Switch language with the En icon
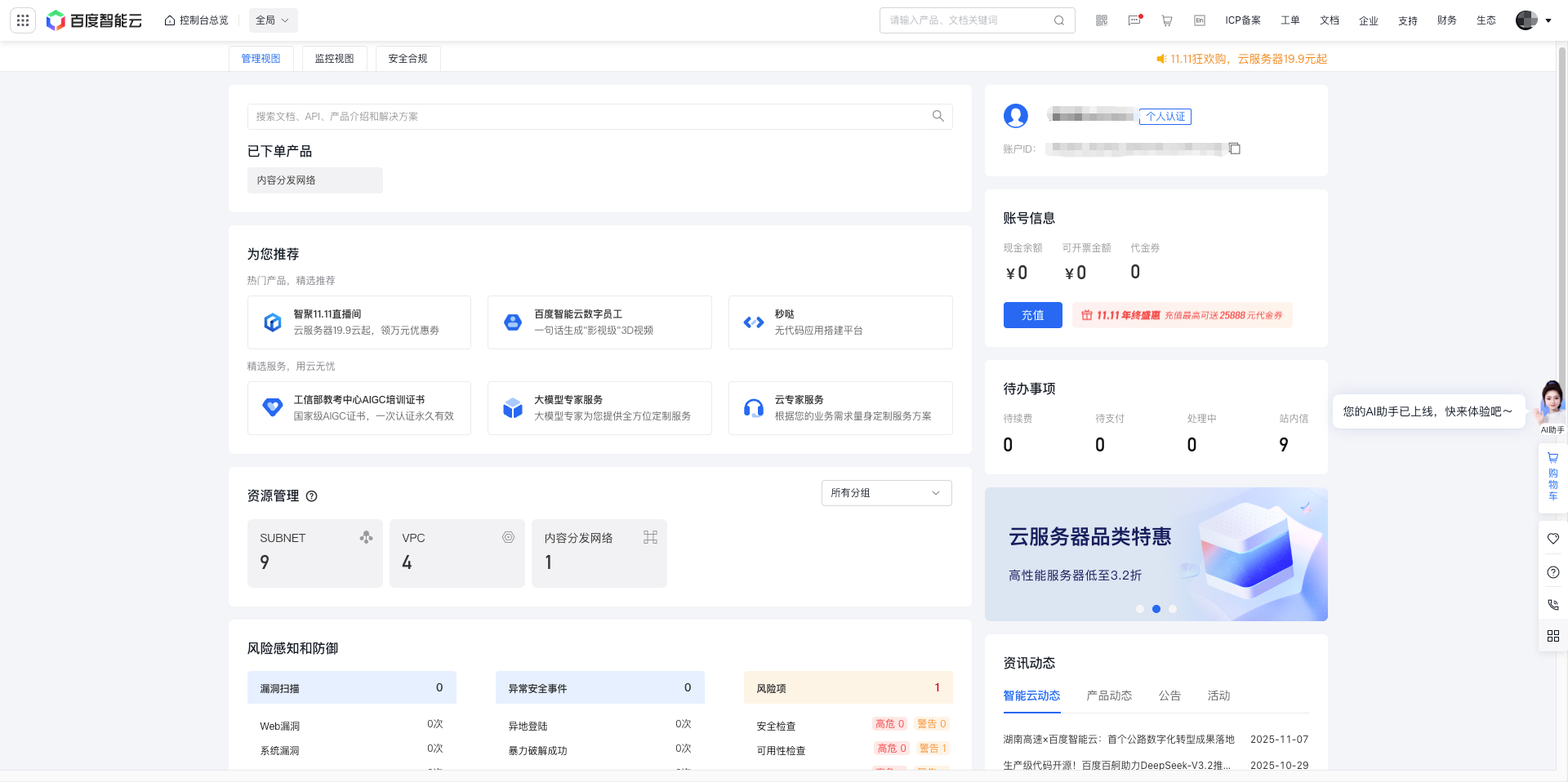The height and width of the screenshot is (782, 1568). click(x=1200, y=20)
